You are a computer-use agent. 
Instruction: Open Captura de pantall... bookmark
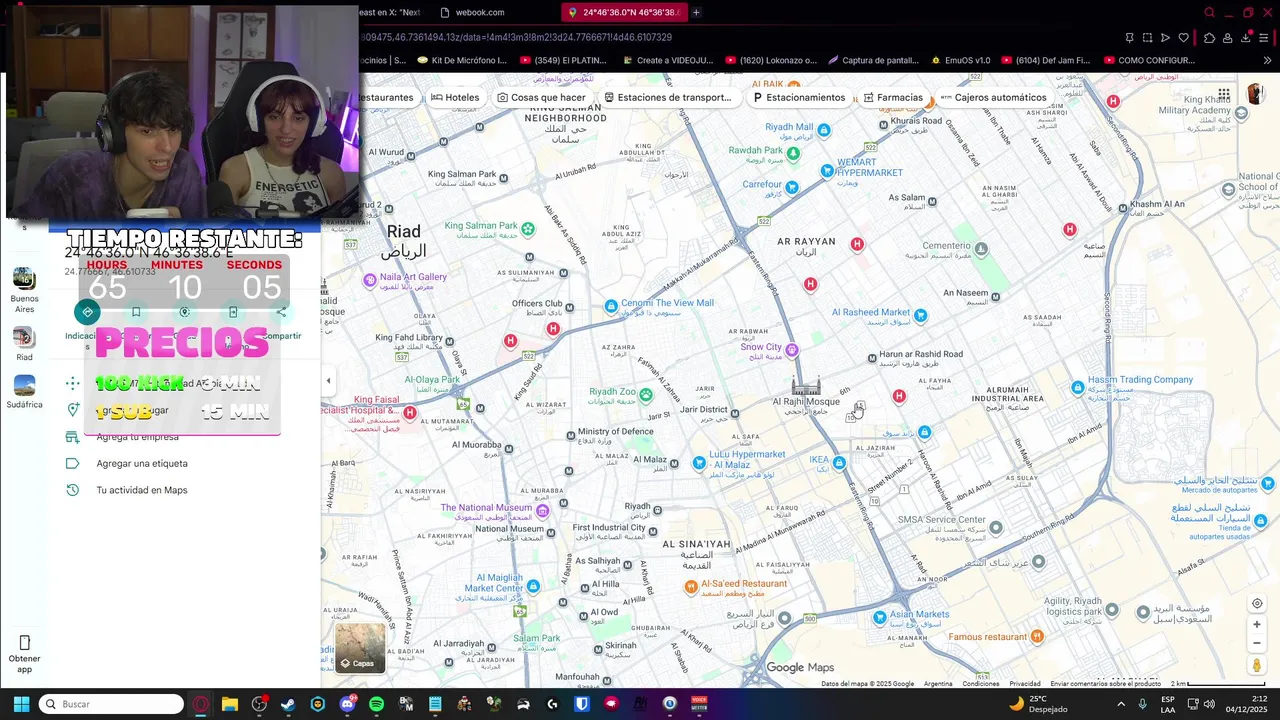(873, 60)
